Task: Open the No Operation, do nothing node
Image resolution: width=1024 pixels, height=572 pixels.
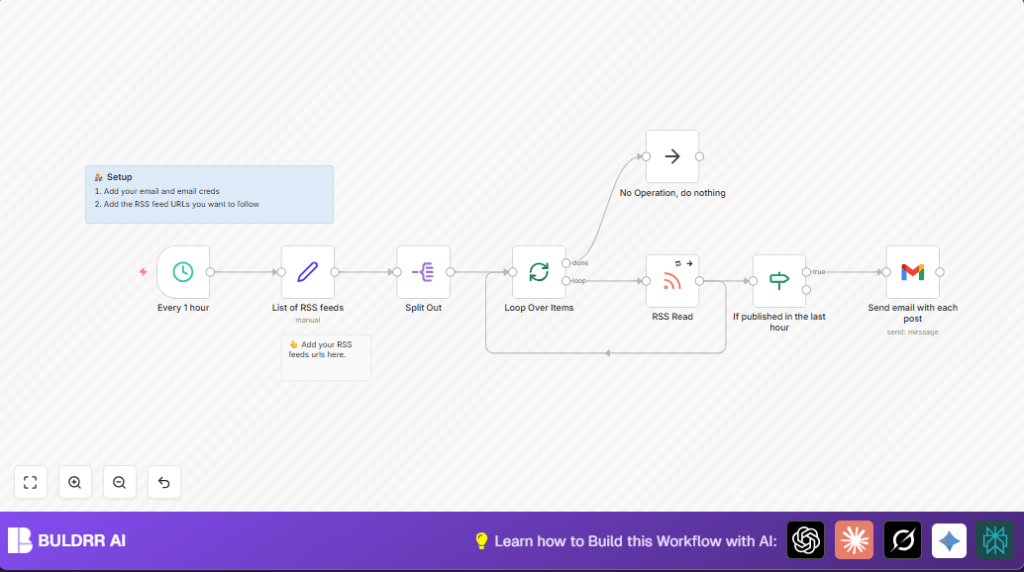Action: click(x=672, y=156)
